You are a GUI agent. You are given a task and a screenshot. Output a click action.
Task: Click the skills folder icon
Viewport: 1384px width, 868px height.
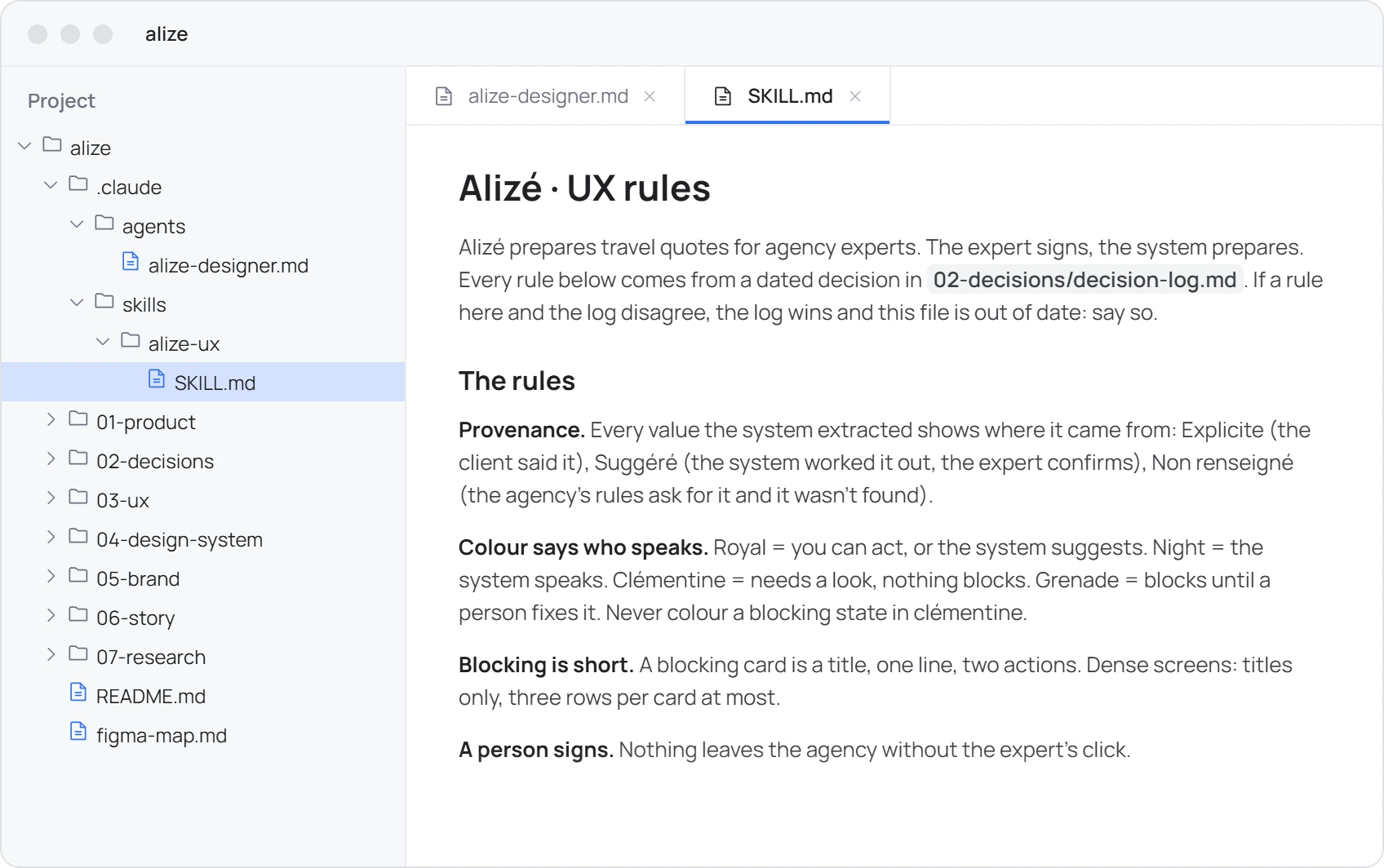[104, 301]
